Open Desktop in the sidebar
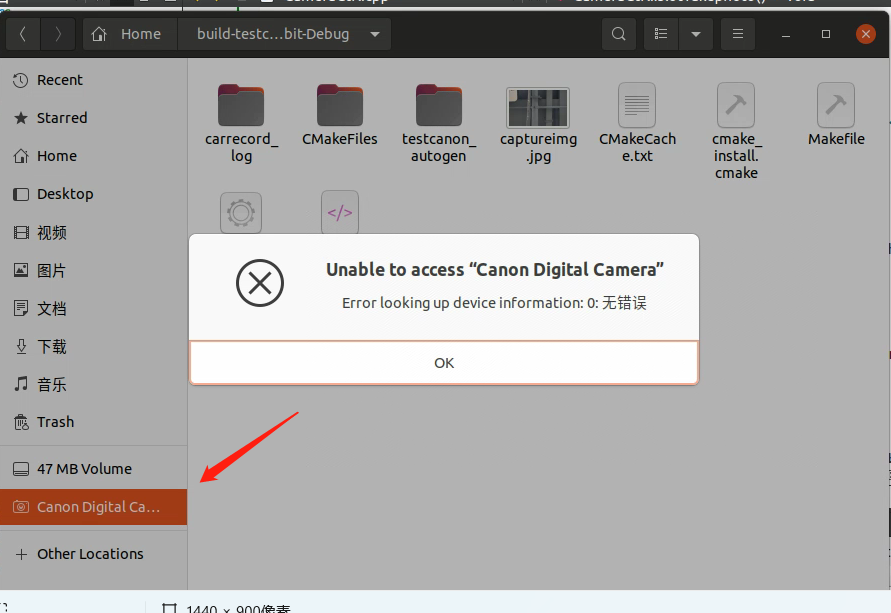This screenshot has width=891, height=613. tap(93, 194)
